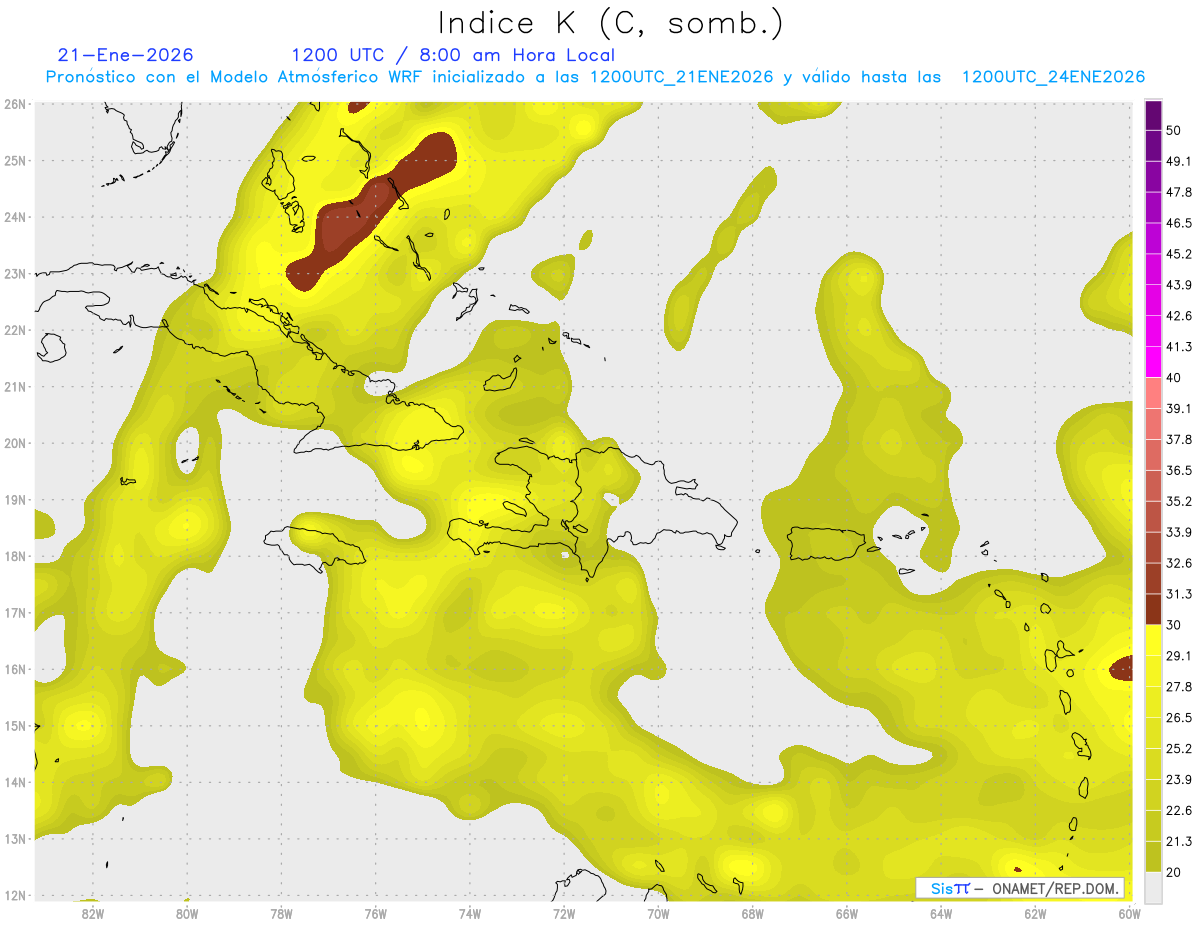
Task: Click the 'SisPI – ONAMET/REP.DOM.' credit label
Action: click(x=1020, y=888)
